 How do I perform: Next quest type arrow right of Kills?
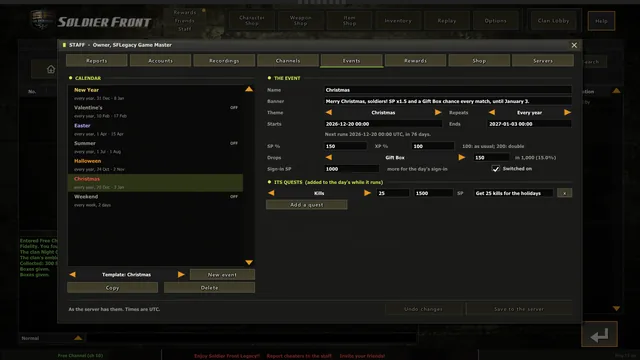pyautogui.click(x=367, y=193)
